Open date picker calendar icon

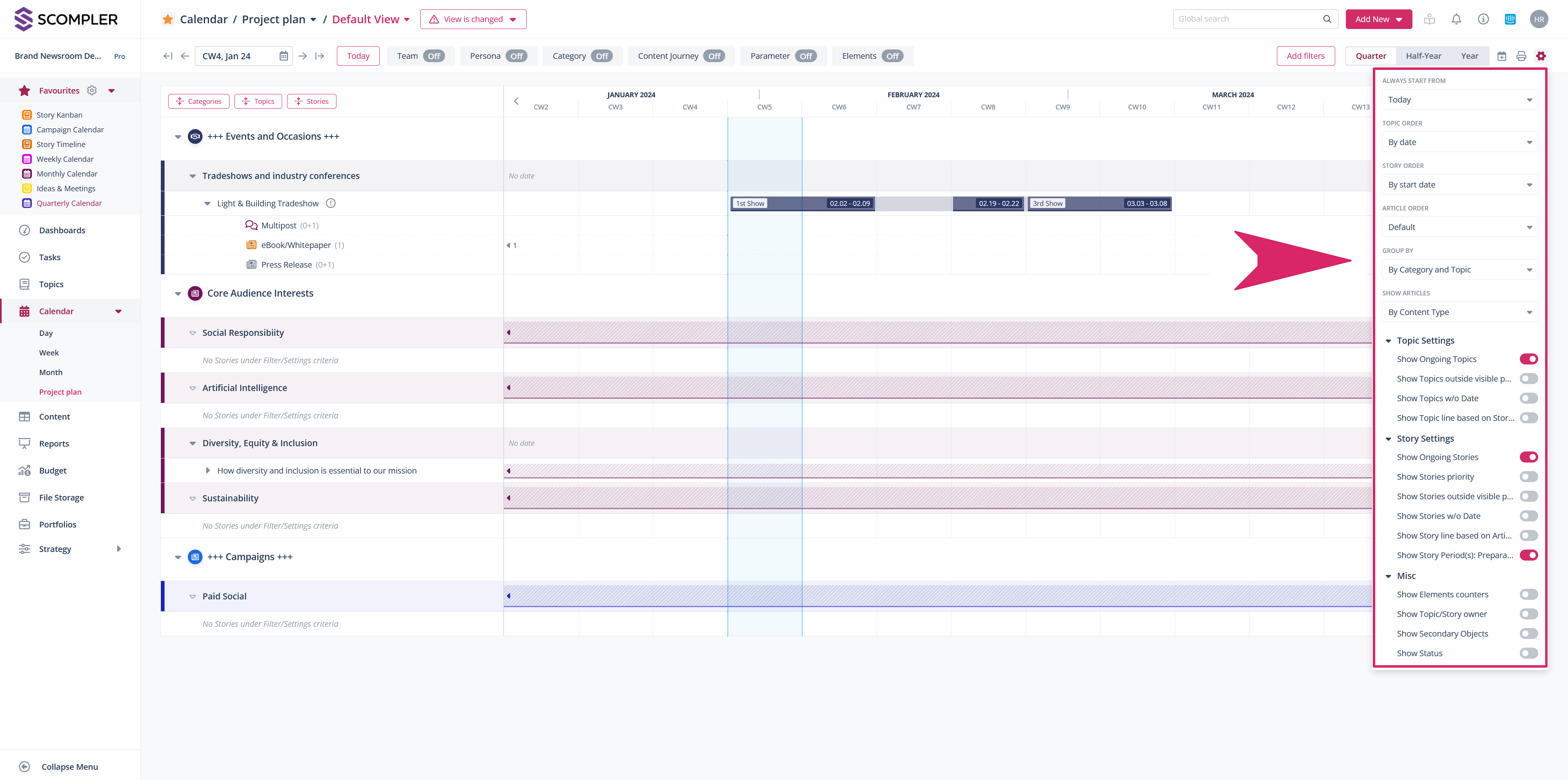pyautogui.click(x=284, y=56)
